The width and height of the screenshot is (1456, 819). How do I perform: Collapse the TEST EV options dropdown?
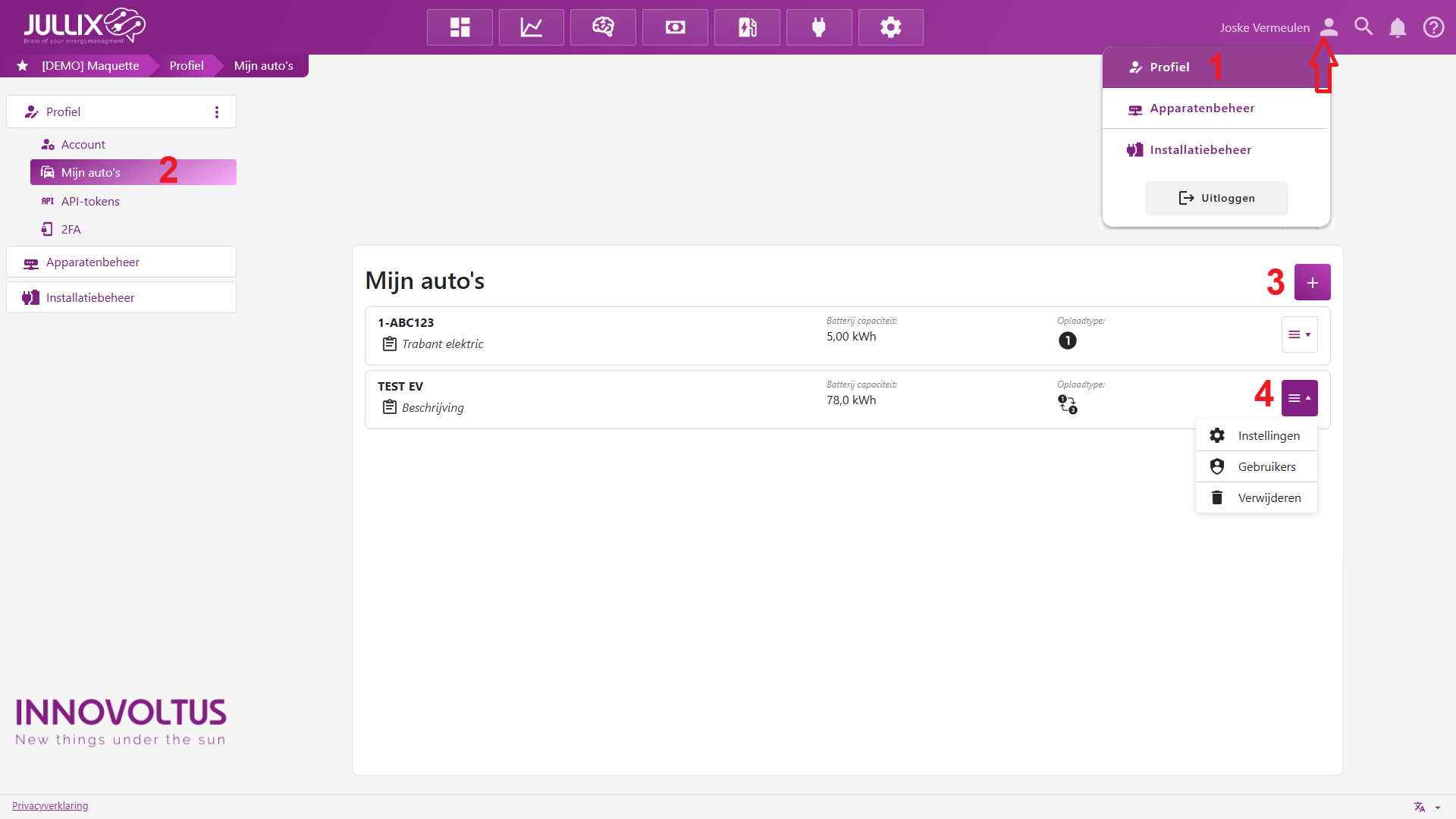[1299, 398]
